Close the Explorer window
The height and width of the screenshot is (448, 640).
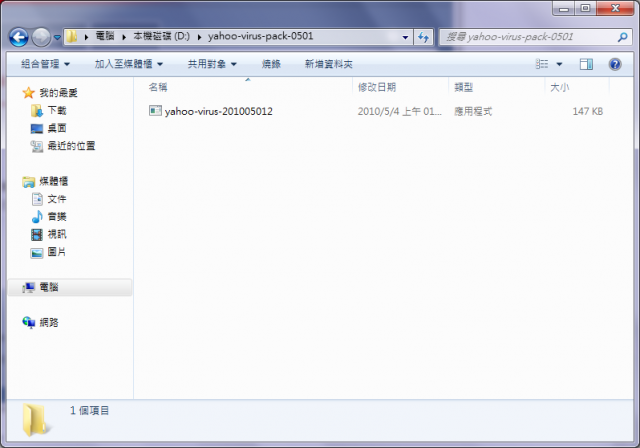(x=615, y=9)
